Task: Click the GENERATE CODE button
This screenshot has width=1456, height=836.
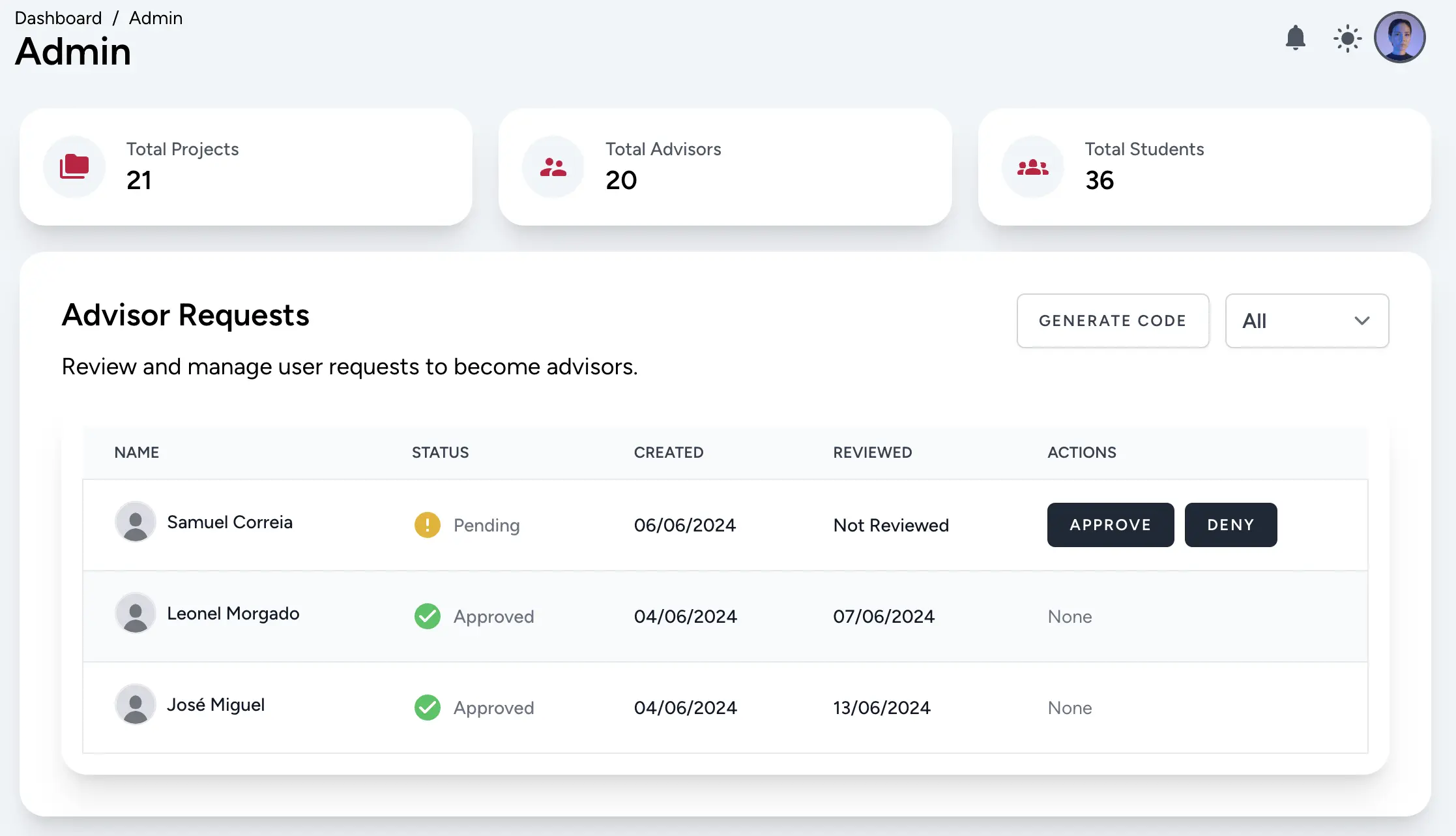Action: [1113, 320]
